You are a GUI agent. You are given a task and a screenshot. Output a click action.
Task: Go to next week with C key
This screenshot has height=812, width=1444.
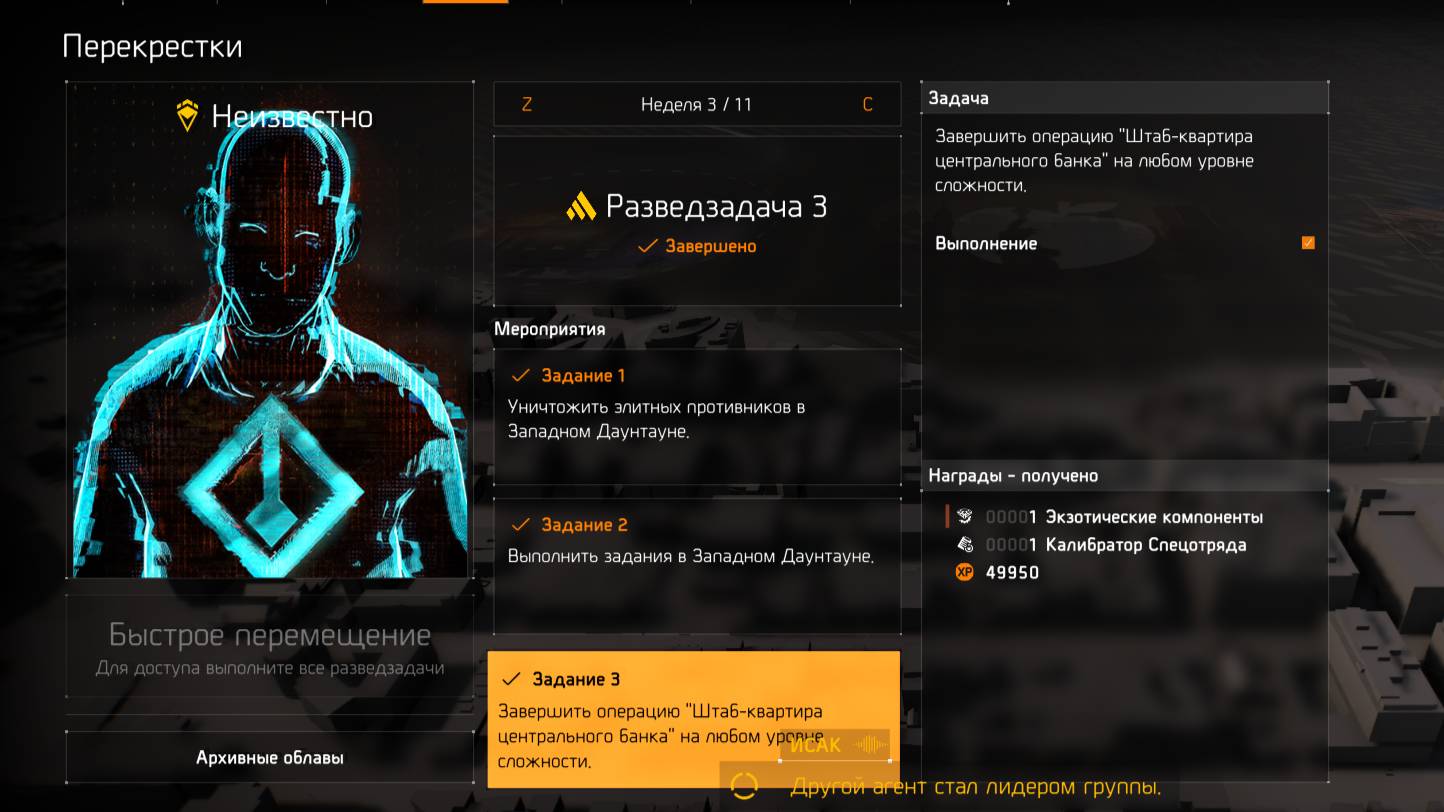(867, 104)
